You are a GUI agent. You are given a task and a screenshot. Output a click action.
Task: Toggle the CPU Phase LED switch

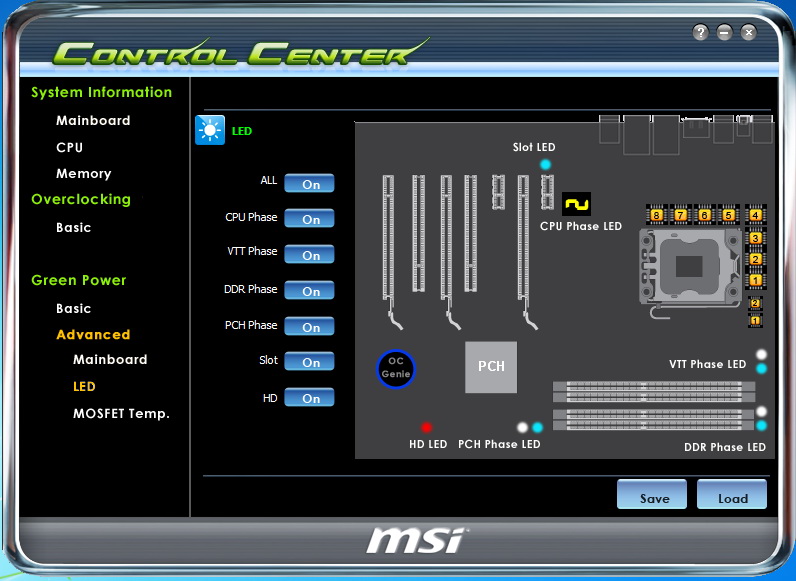(x=310, y=219)
